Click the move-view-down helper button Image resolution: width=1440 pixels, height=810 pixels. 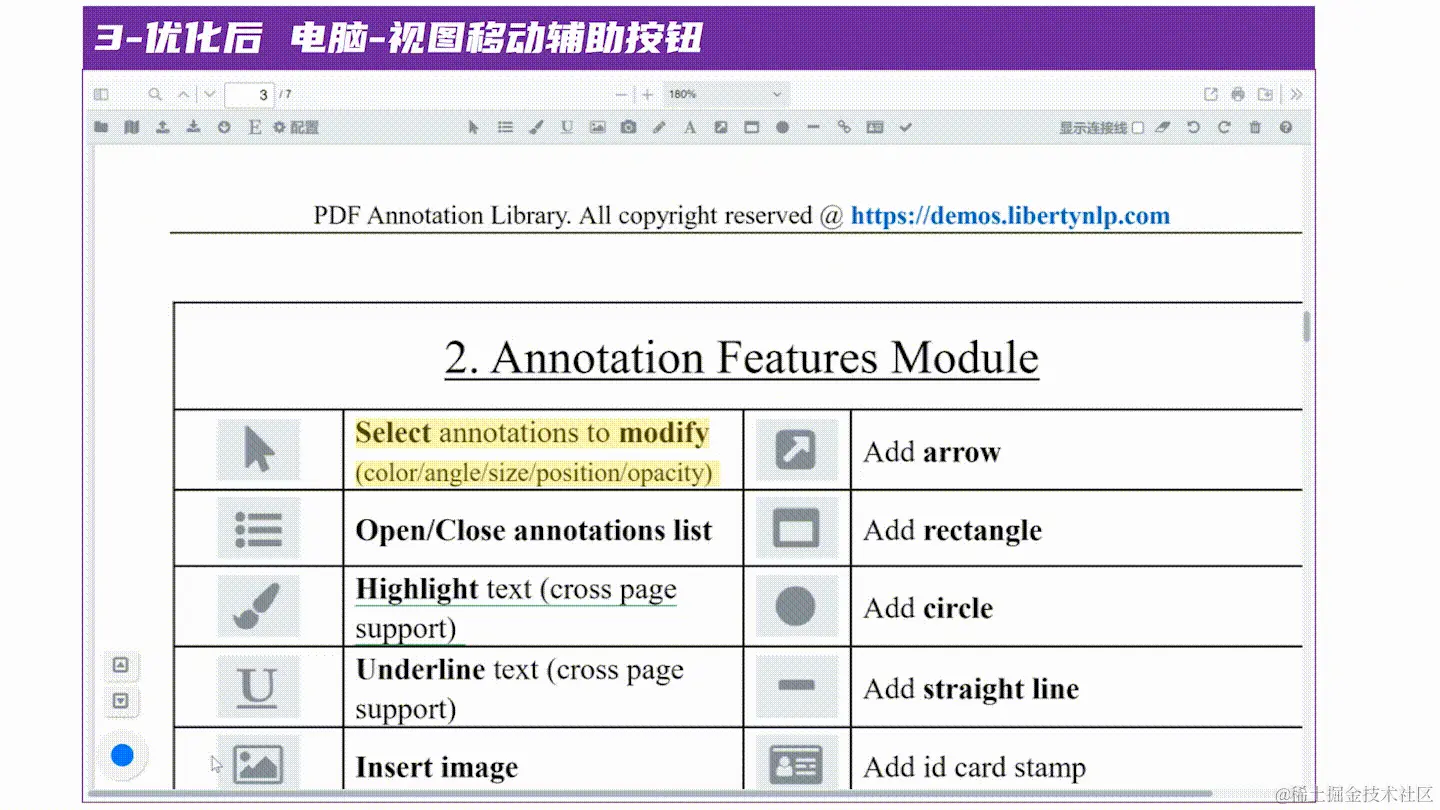(x=121, y=701)
